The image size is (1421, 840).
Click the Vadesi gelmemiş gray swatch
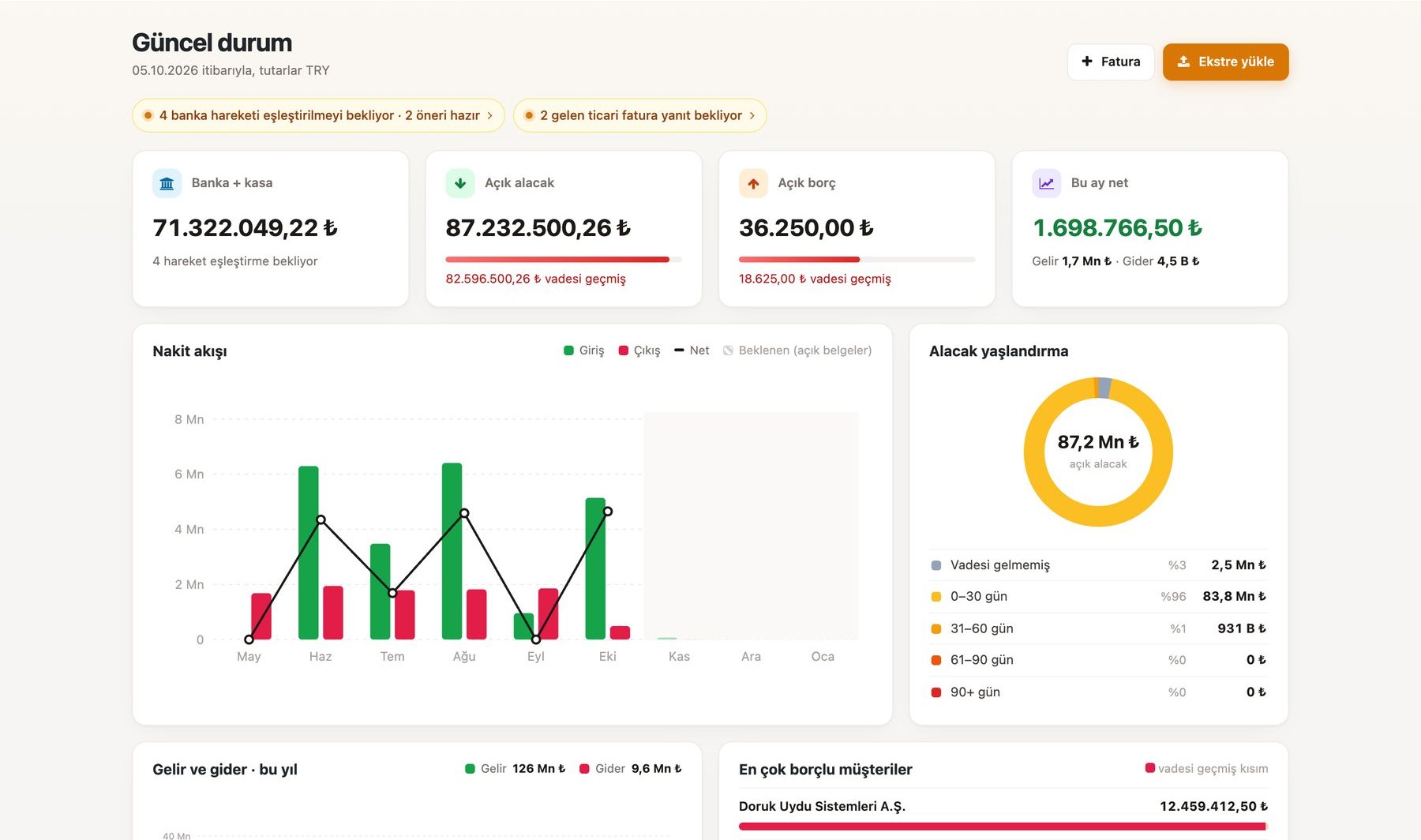pos(936,565)
